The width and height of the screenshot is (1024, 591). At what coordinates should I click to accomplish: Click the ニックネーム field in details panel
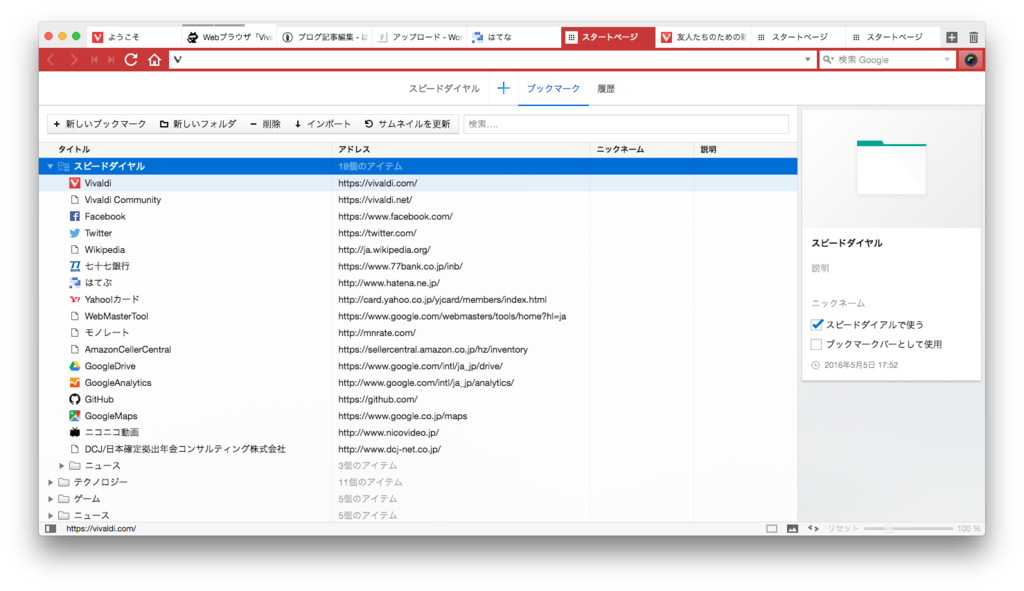tap(891, 303)
